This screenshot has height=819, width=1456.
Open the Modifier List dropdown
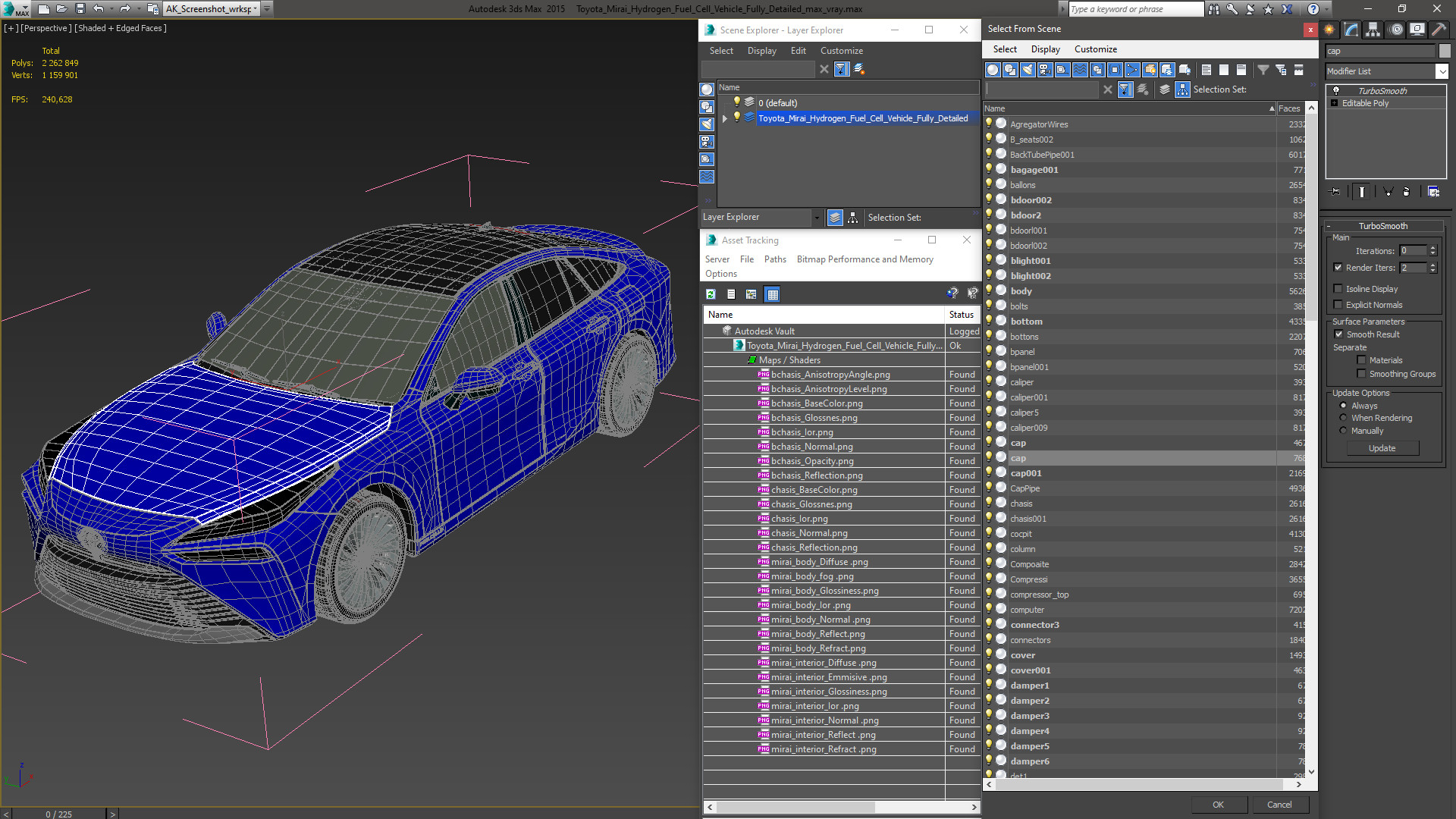[1441, 71]
